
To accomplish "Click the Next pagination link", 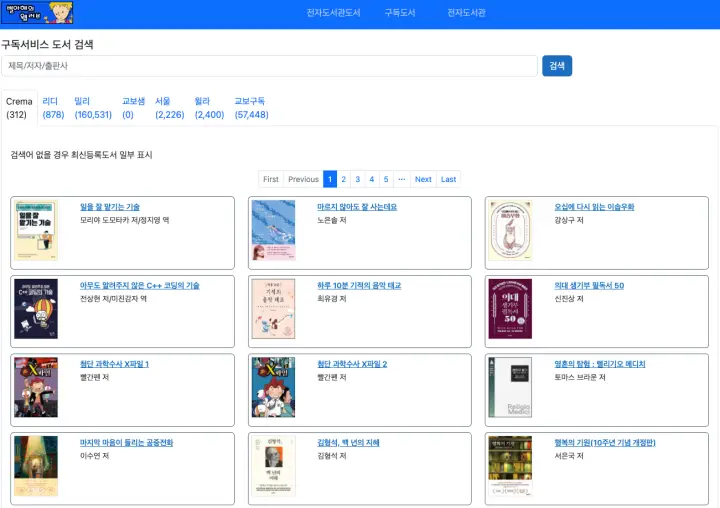I will 423,179.
